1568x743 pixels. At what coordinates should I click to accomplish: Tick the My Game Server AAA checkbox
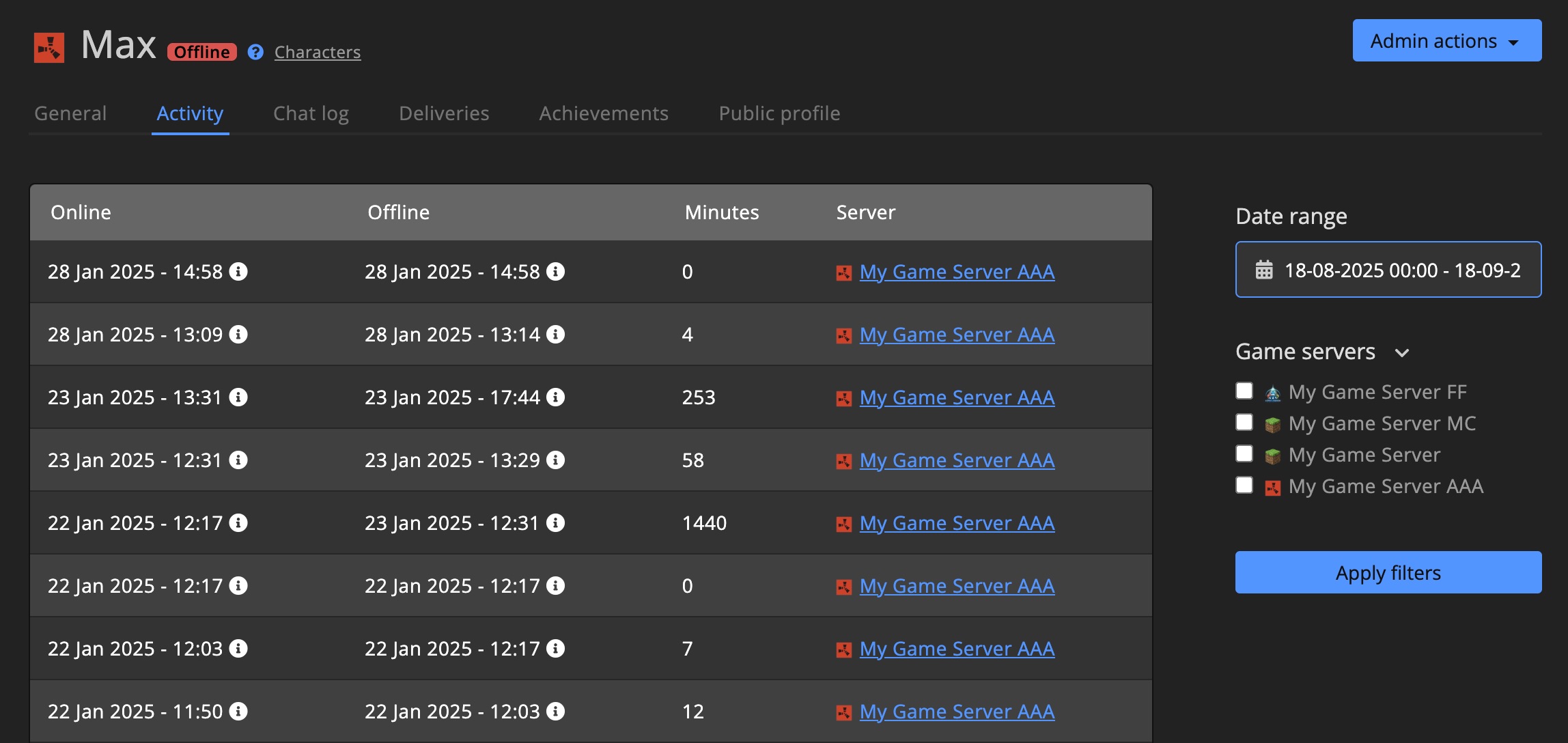1244,485
